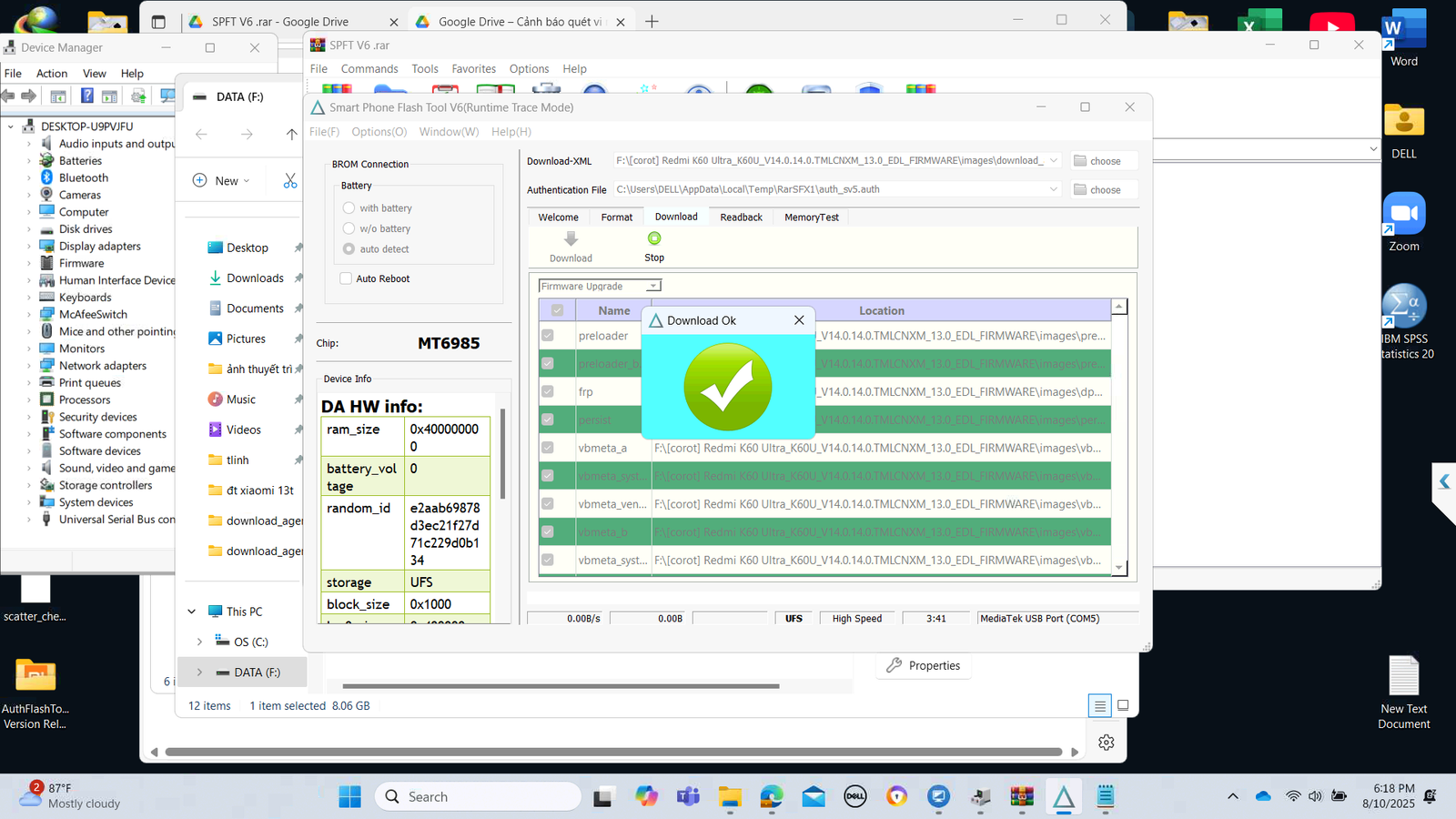Image resolution: width=1456 pixels, height=819 pixels.
Task: Open Copilot from the taskbar
Action: (646, 796)
